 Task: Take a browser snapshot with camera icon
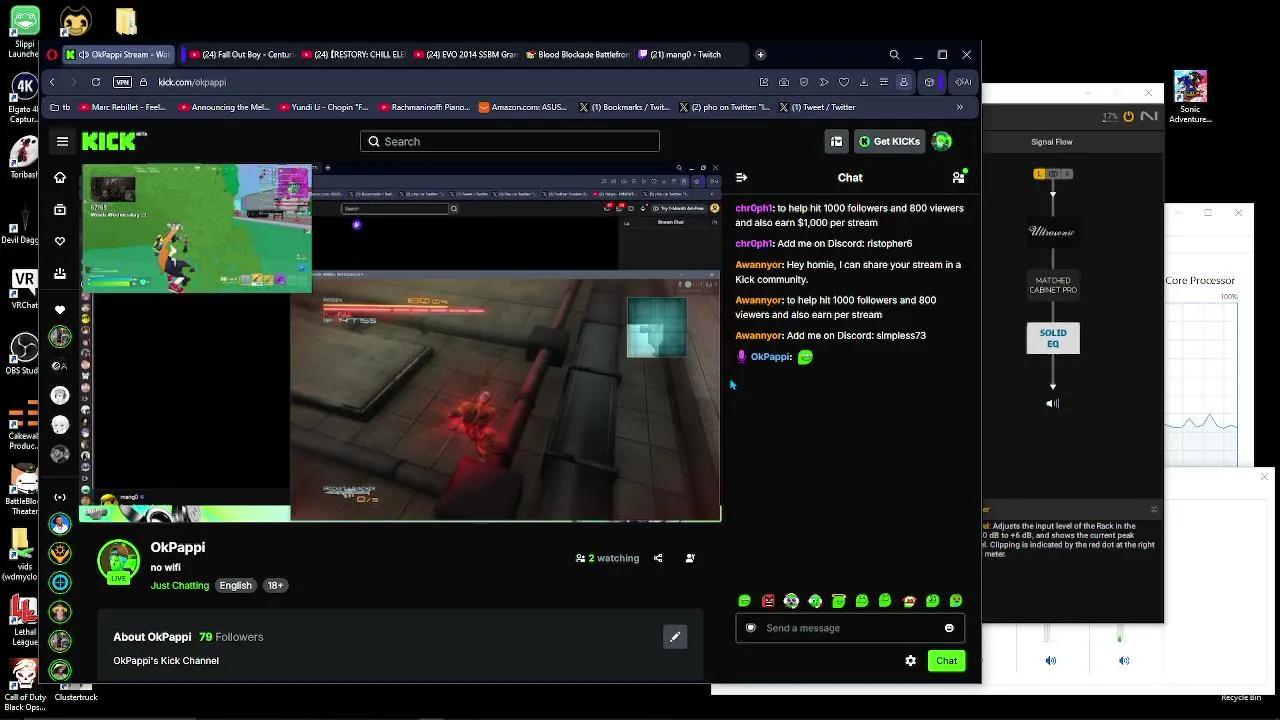tap(784, 82)
